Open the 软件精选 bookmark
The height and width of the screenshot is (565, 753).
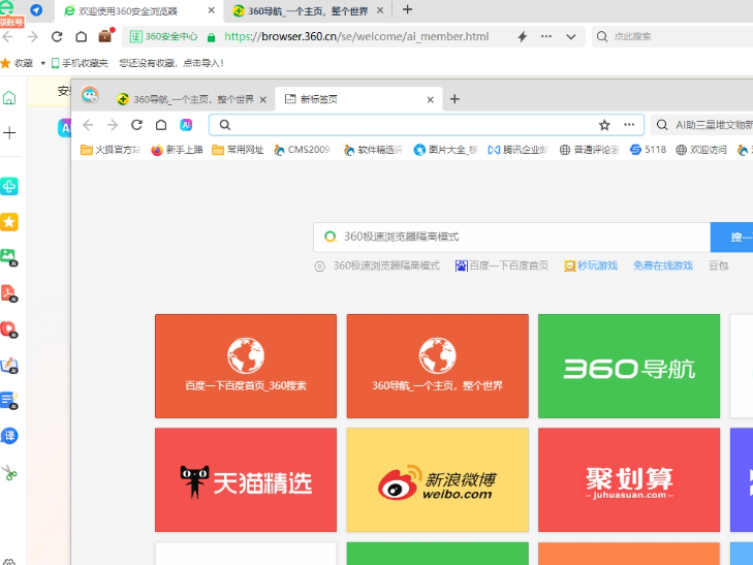click(x=373, y=150)
